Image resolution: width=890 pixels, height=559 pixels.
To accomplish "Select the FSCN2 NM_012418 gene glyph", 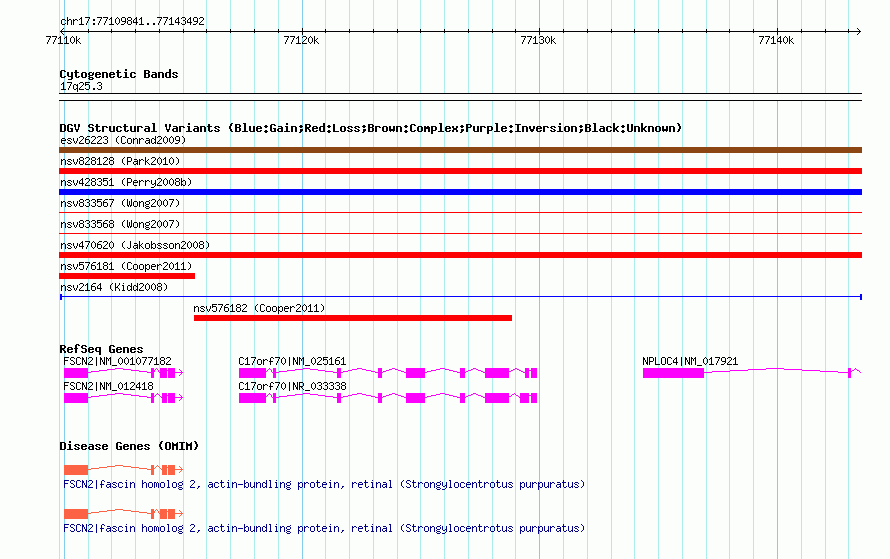I will click(123, 398).
